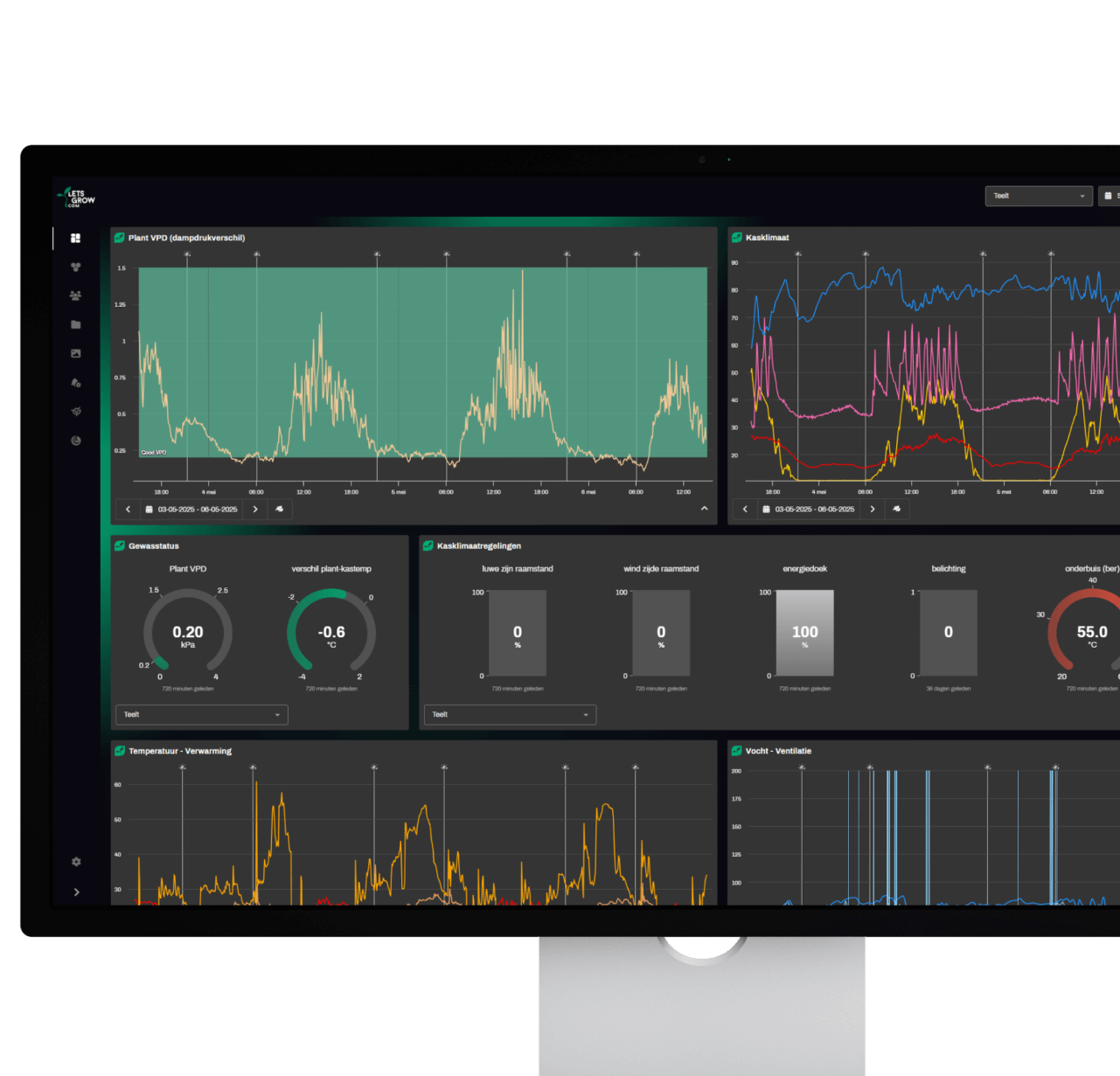Open the Teelt dropdown in Gewasstatus panel

click(202, 714)
